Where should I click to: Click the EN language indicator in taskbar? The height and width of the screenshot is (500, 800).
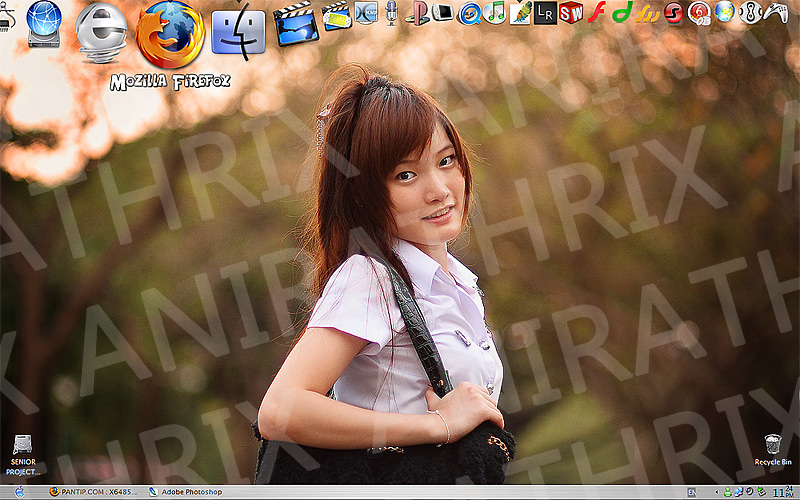(692, 492)
